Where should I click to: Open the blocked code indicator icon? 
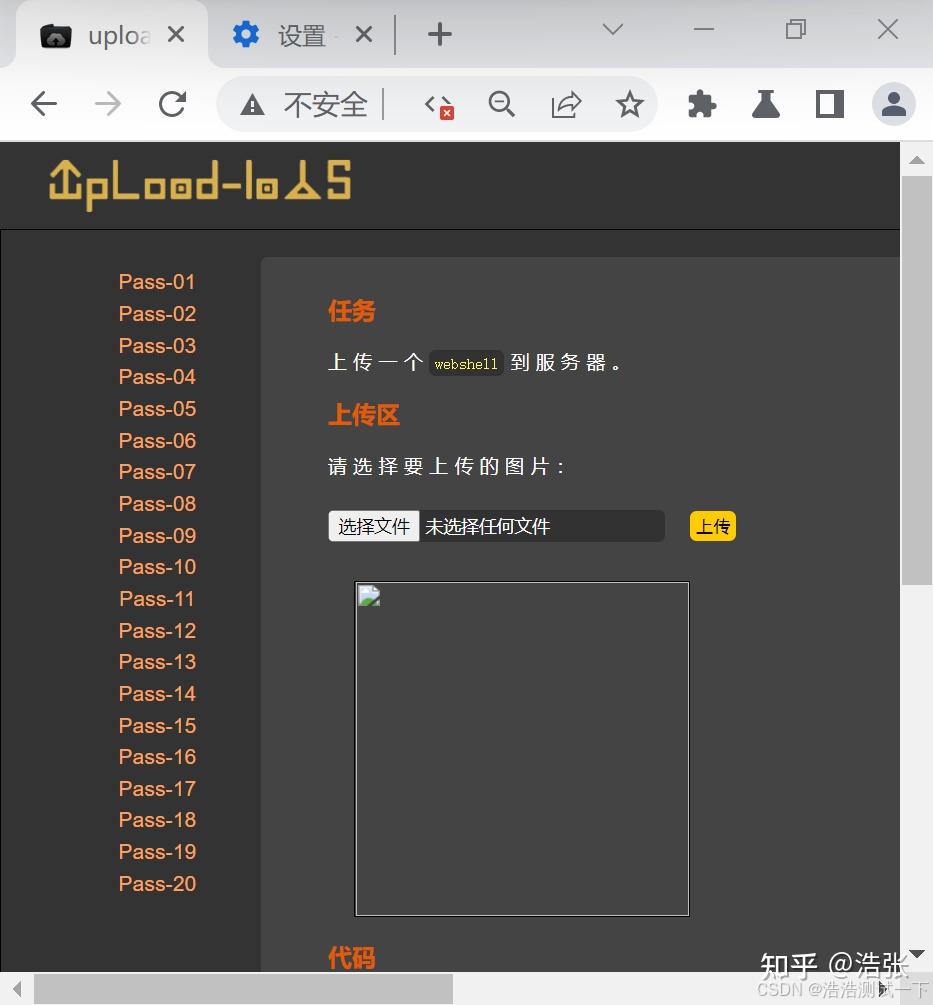439,106
